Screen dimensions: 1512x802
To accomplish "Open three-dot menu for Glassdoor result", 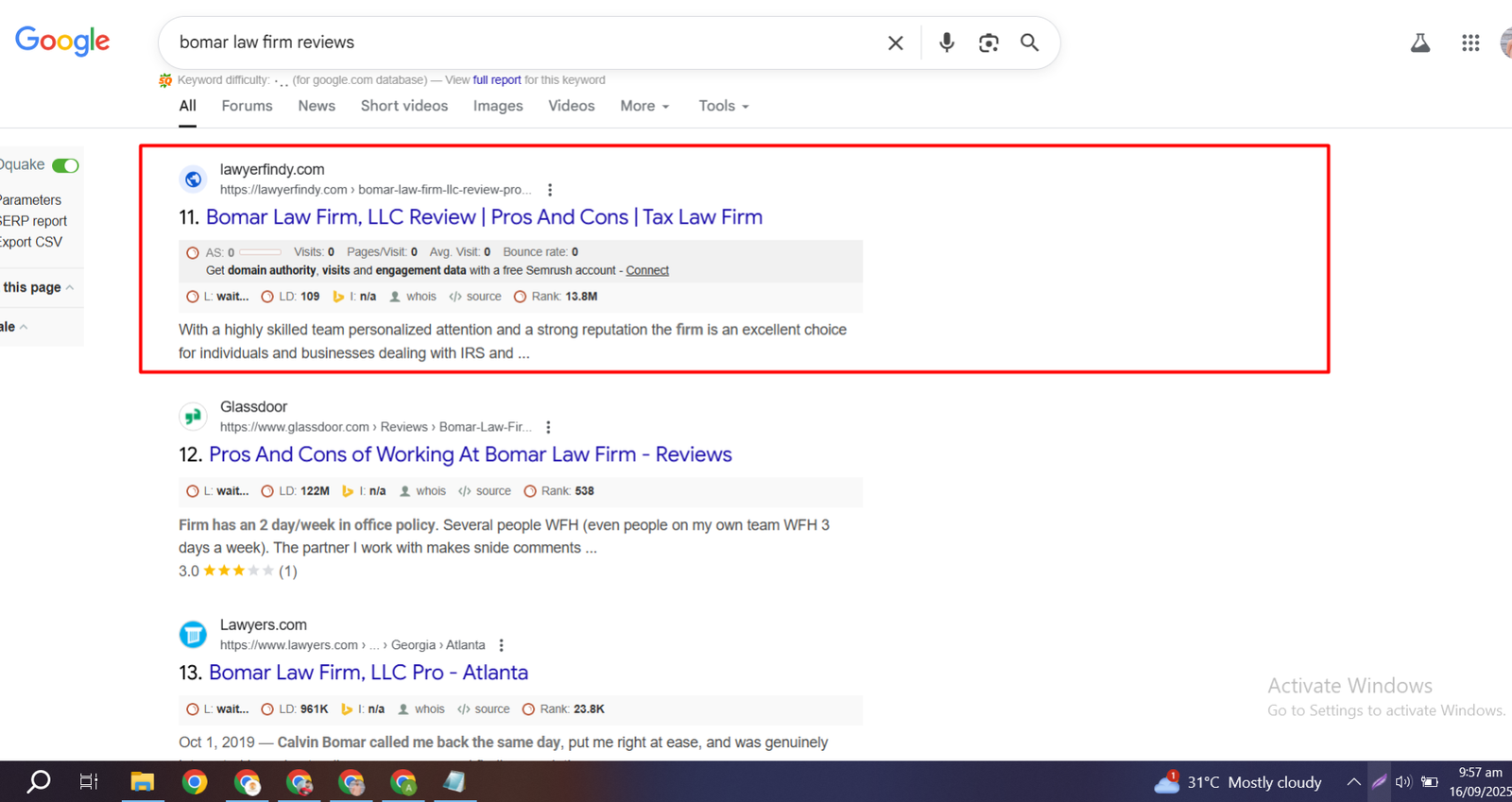I will [548, 427].
